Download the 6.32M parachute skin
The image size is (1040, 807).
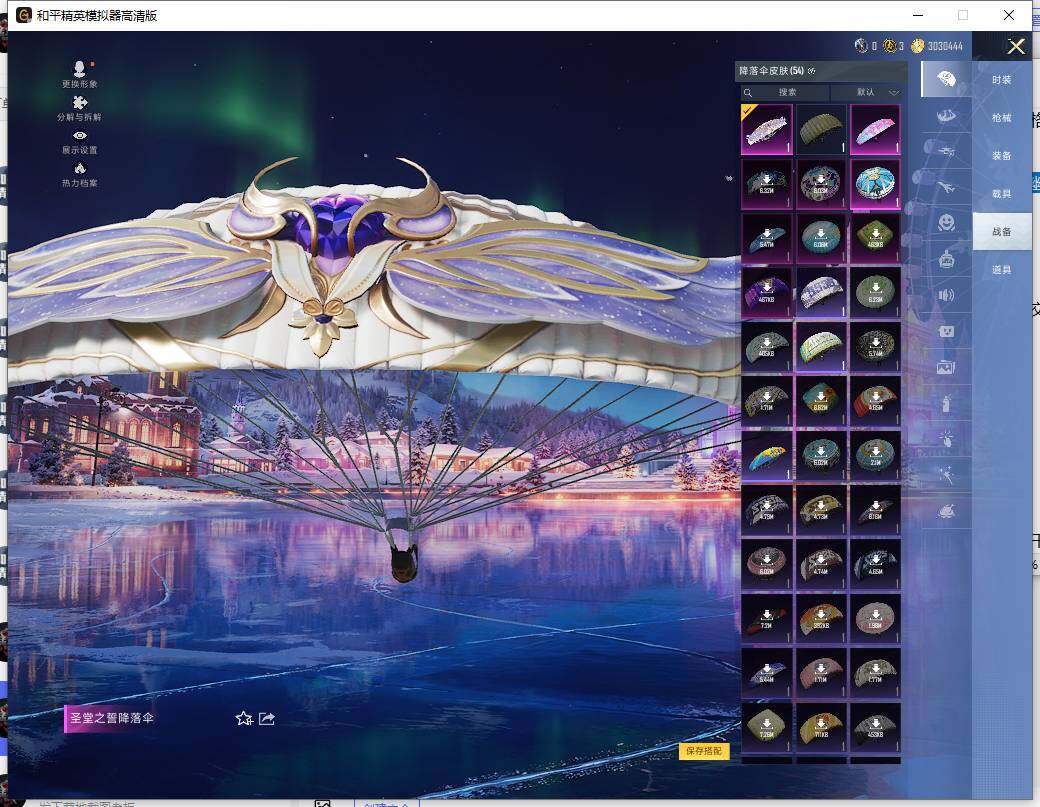[x=767, y=184]
